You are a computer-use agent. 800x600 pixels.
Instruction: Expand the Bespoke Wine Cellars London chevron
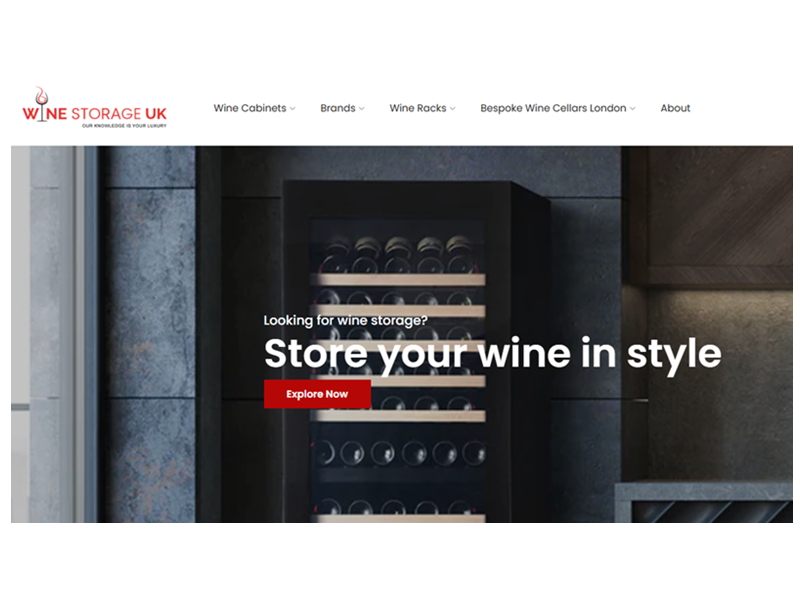point(633,109)
